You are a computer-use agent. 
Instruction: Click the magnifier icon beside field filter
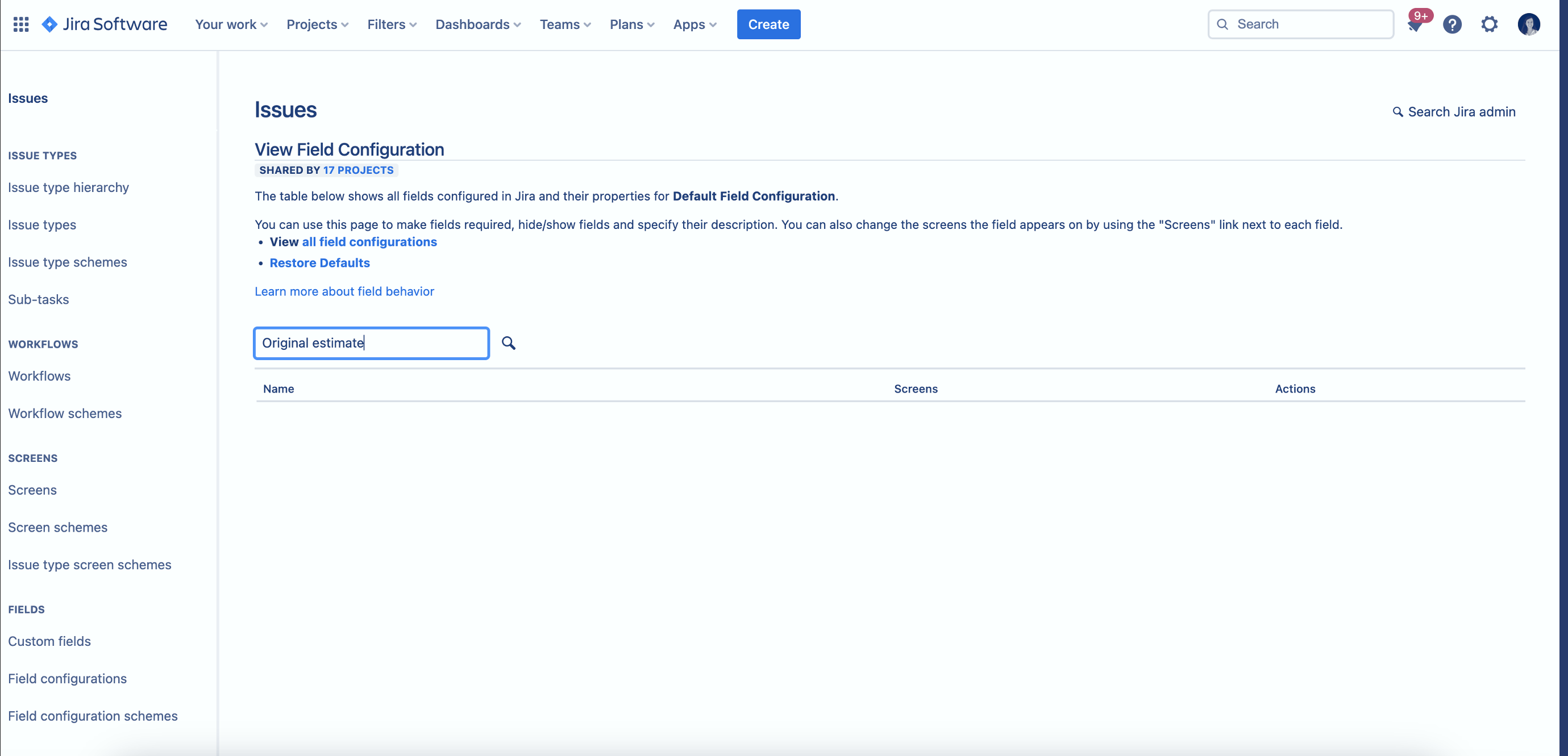(508, 343)
